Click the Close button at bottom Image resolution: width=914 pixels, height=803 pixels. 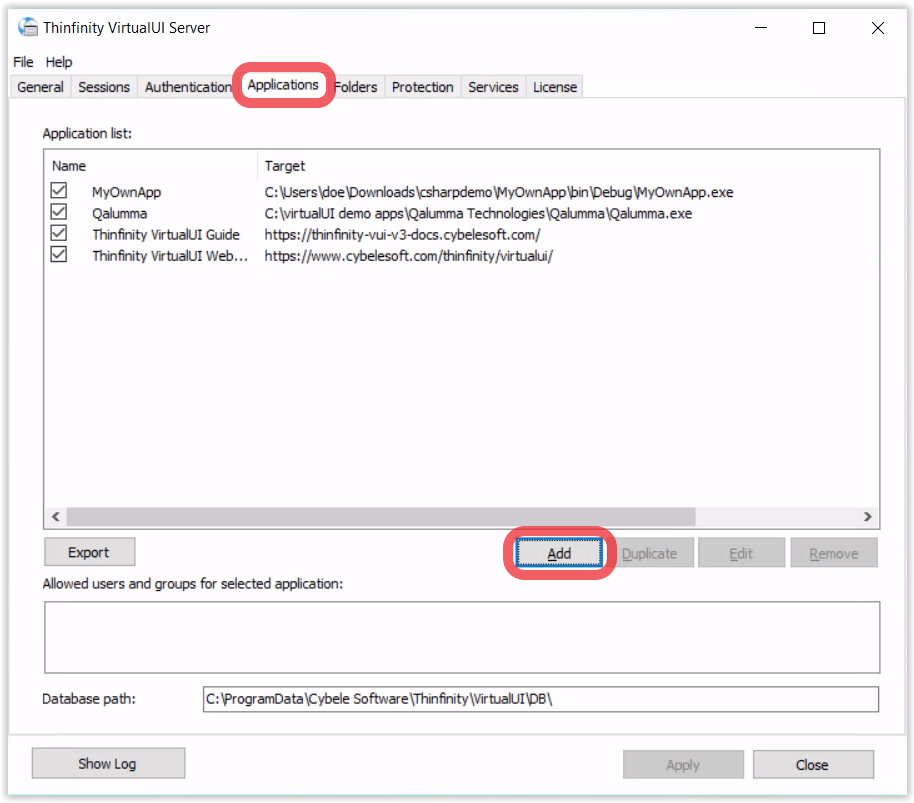tap(813, 765)
